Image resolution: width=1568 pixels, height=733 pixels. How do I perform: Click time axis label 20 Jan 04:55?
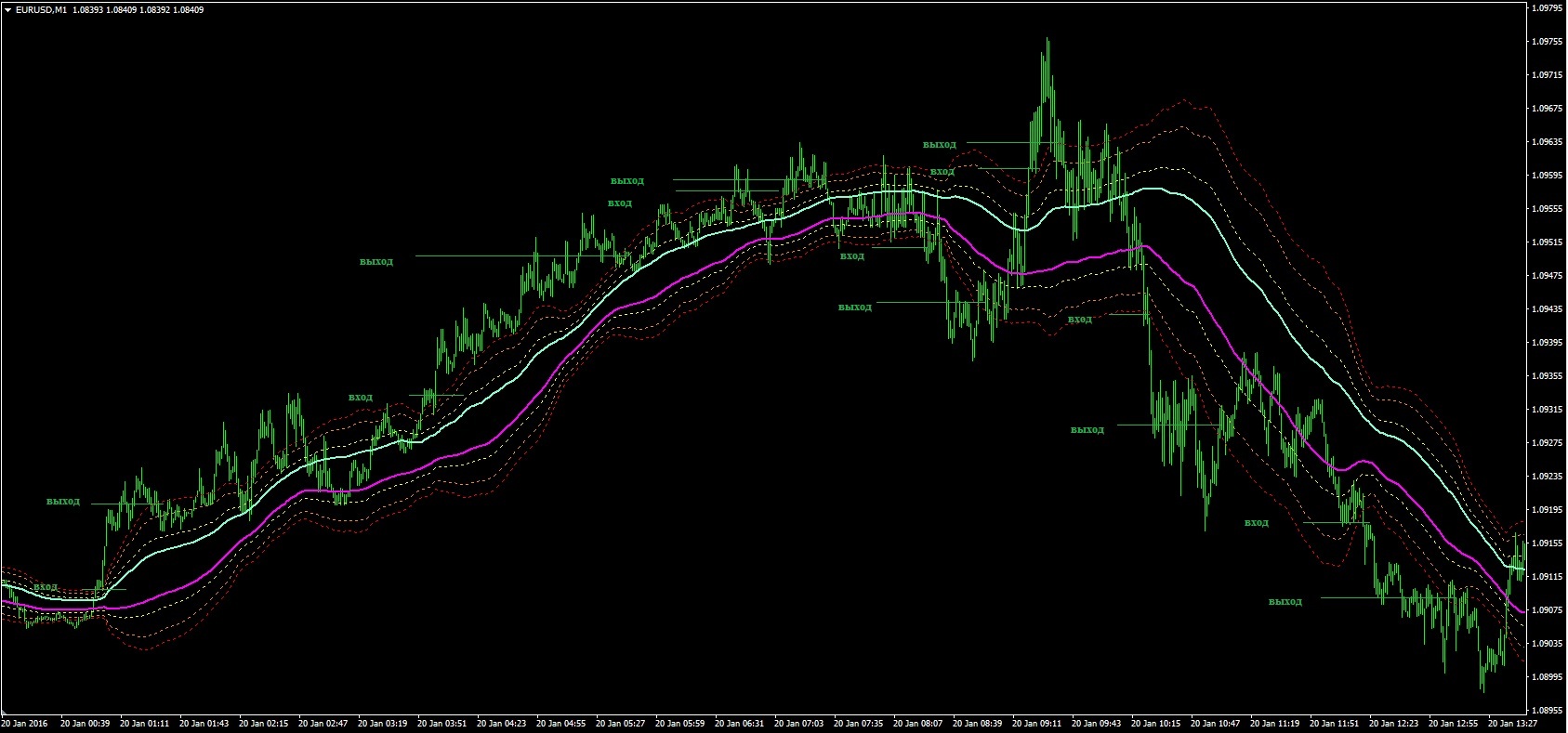[560, 723]
